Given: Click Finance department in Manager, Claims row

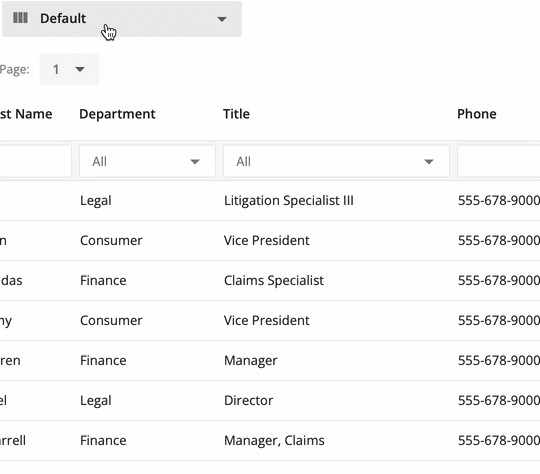Looking at the screenshot, I should [103, 440].
